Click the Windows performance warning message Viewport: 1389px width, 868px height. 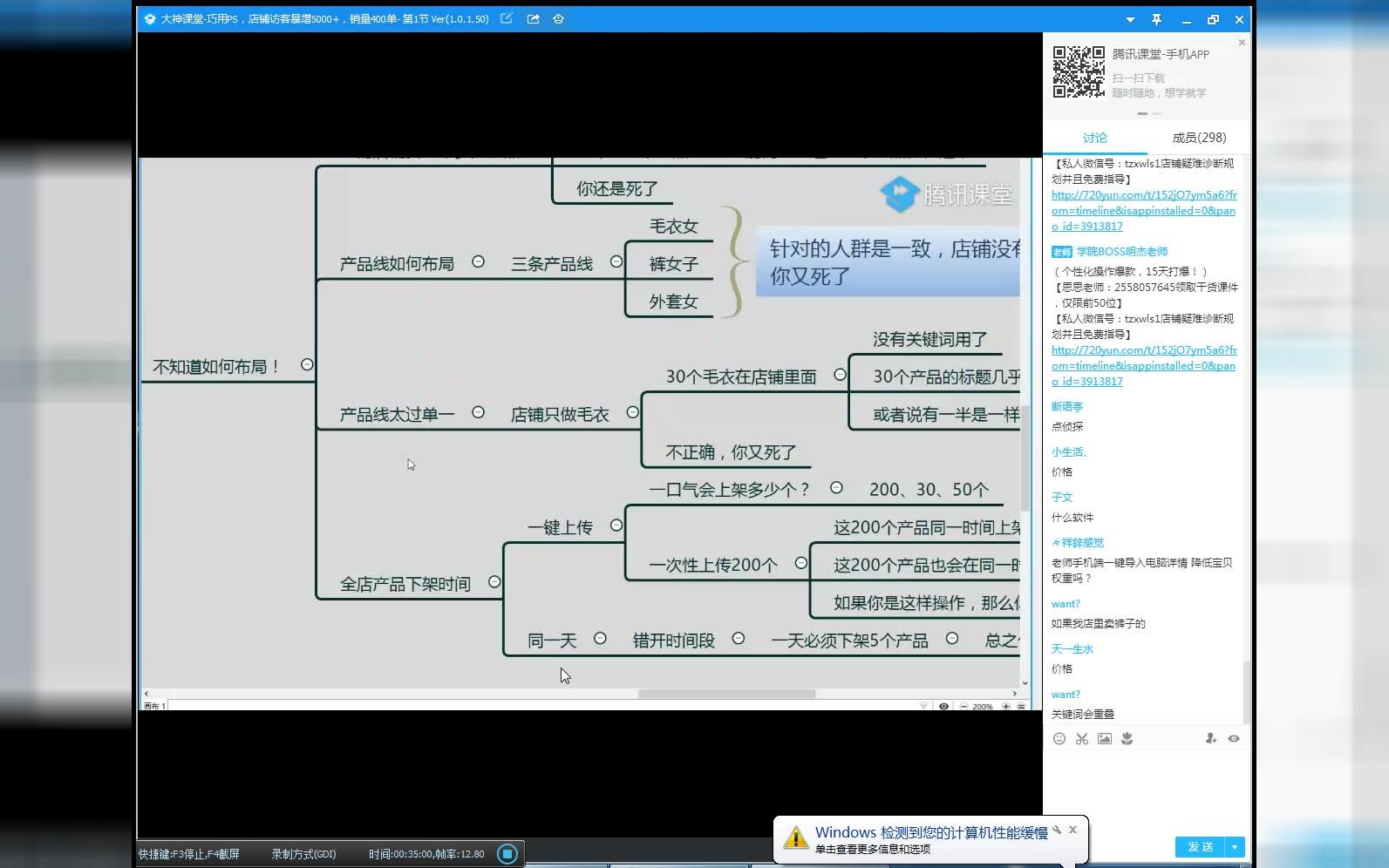coord(931,832)
